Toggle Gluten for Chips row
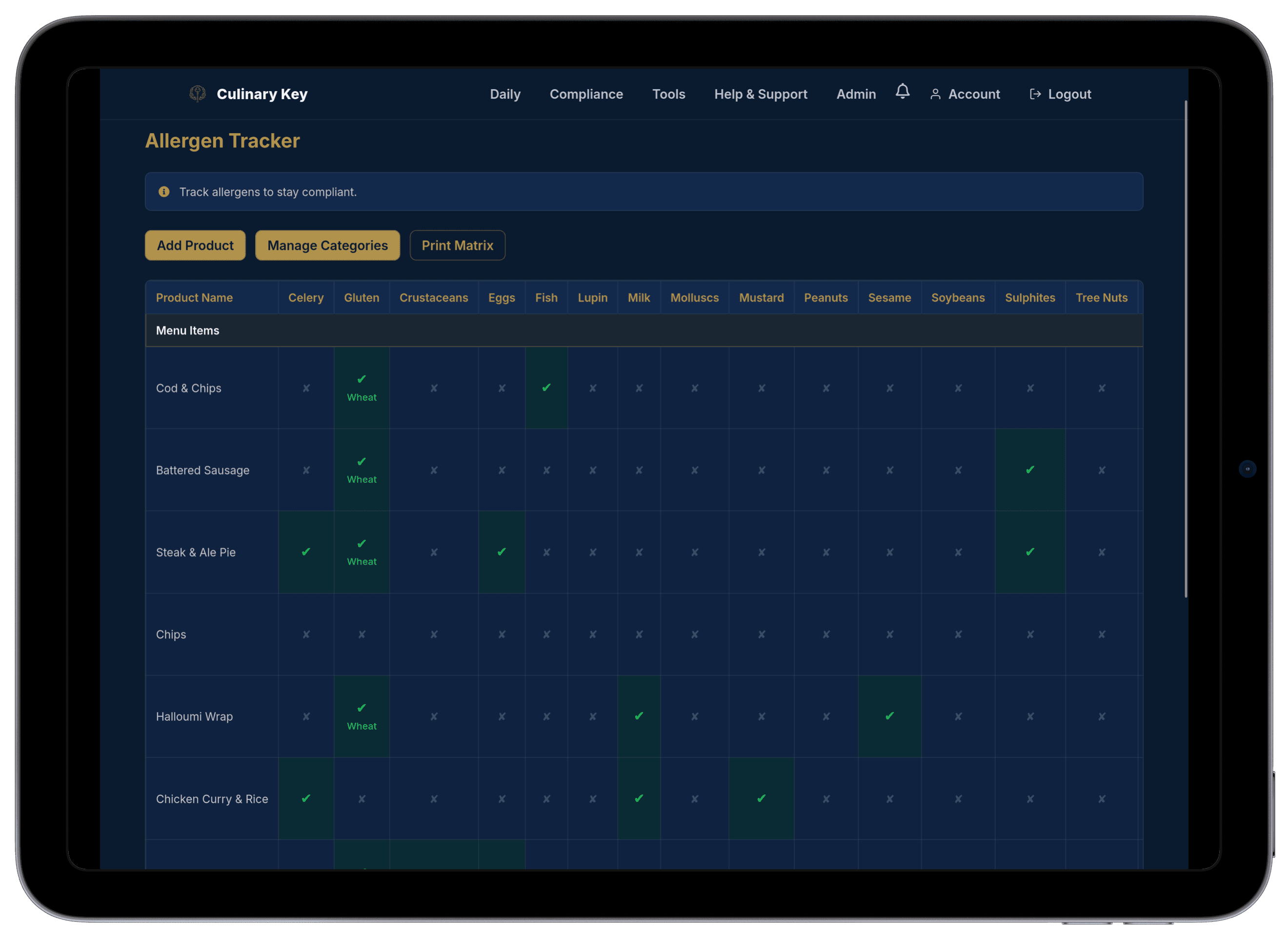The height and width of the screenshot is (937, 1288). pos(362,635)
